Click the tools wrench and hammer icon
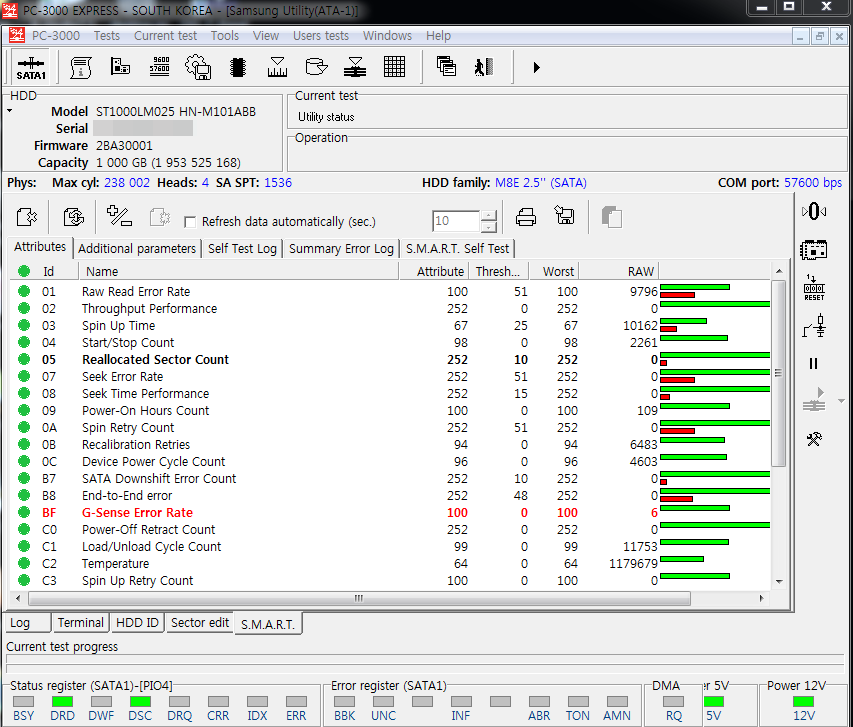 (x=814, y=439)
